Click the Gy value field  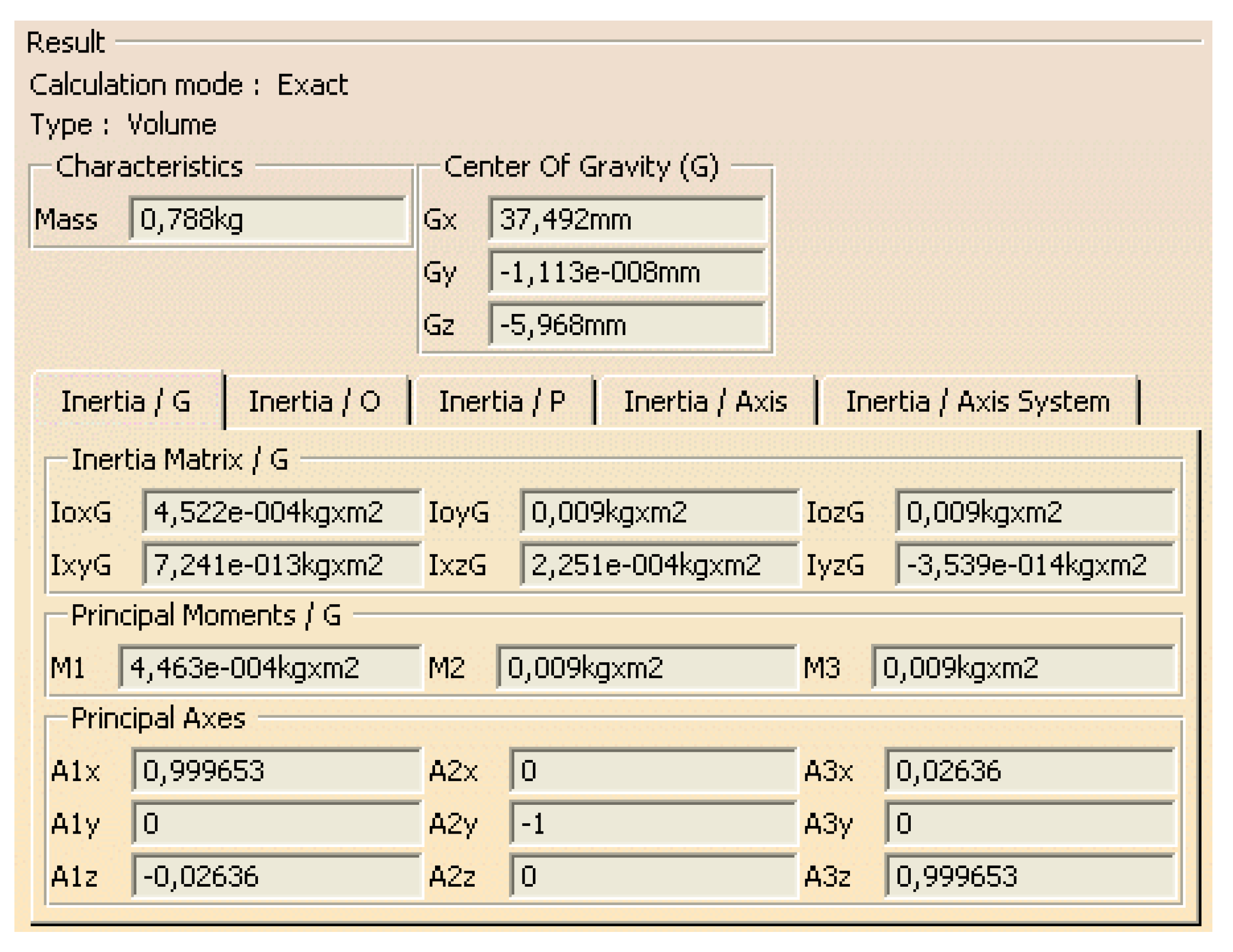click(627, 272)
